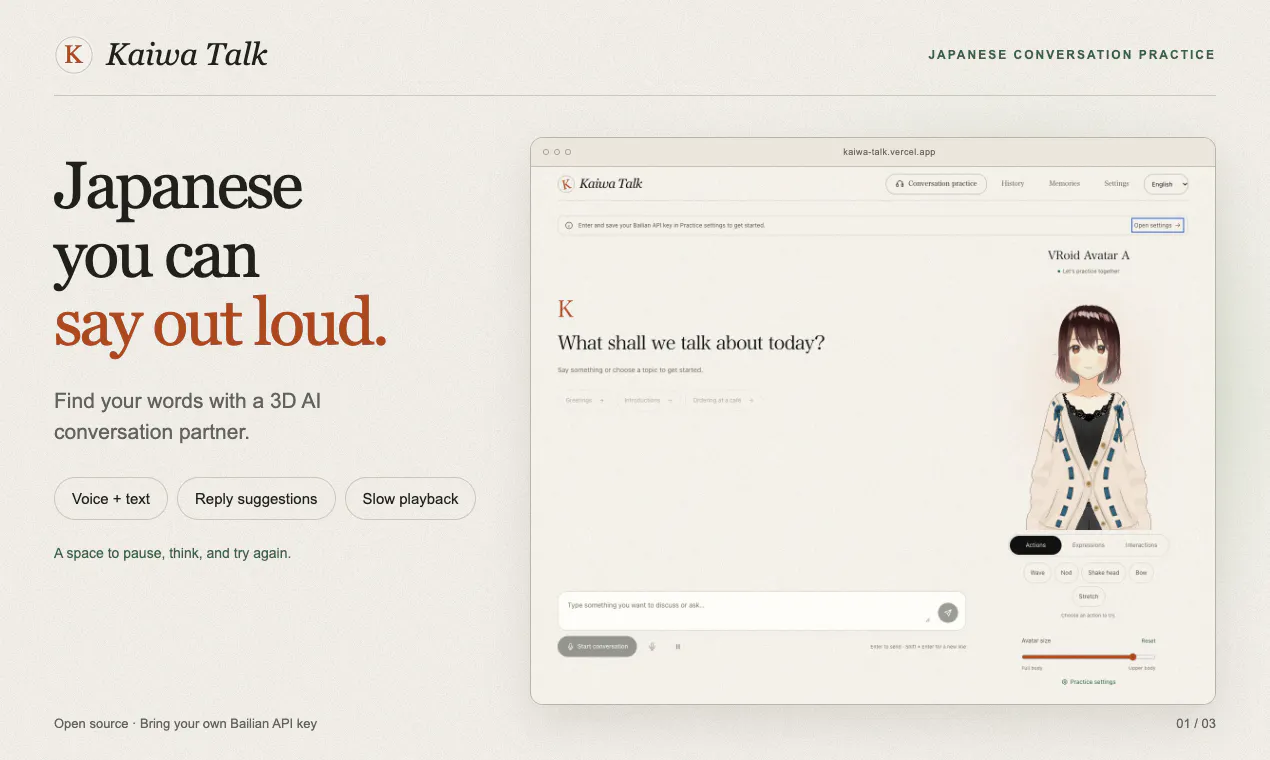
Task: Click the Kaiwa Talk K logo in page header
Action: [74, 55]
